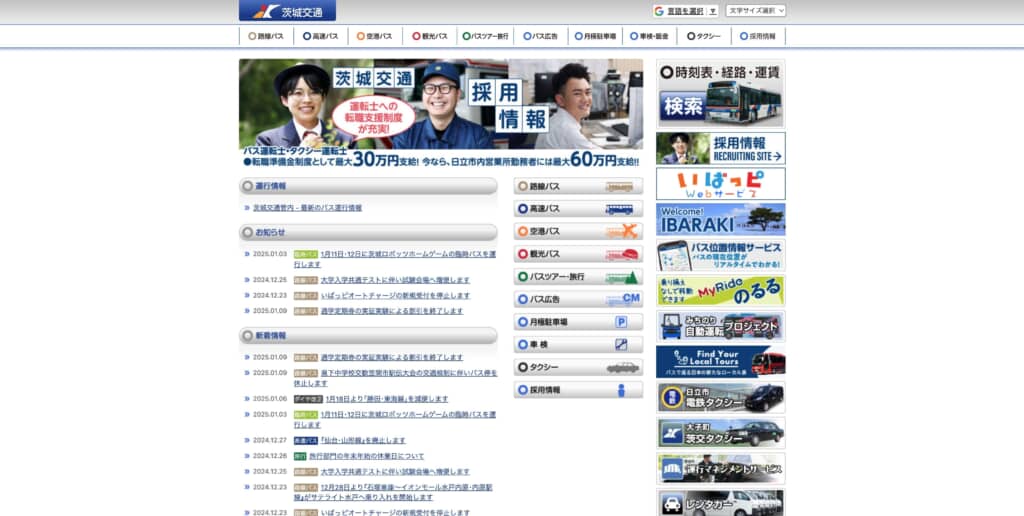Open the みちのり自動運転プロジェクト banner
Image resolution: width=1024 pixels, height=516 pixels.
(721, 326)
